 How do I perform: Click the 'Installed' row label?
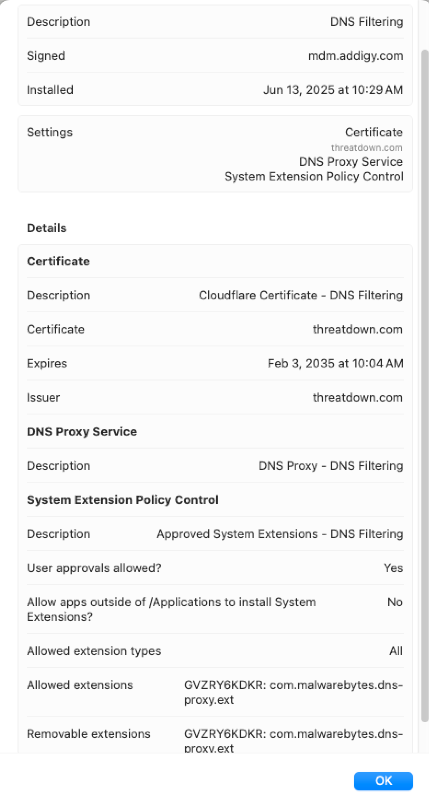(50, 90)
